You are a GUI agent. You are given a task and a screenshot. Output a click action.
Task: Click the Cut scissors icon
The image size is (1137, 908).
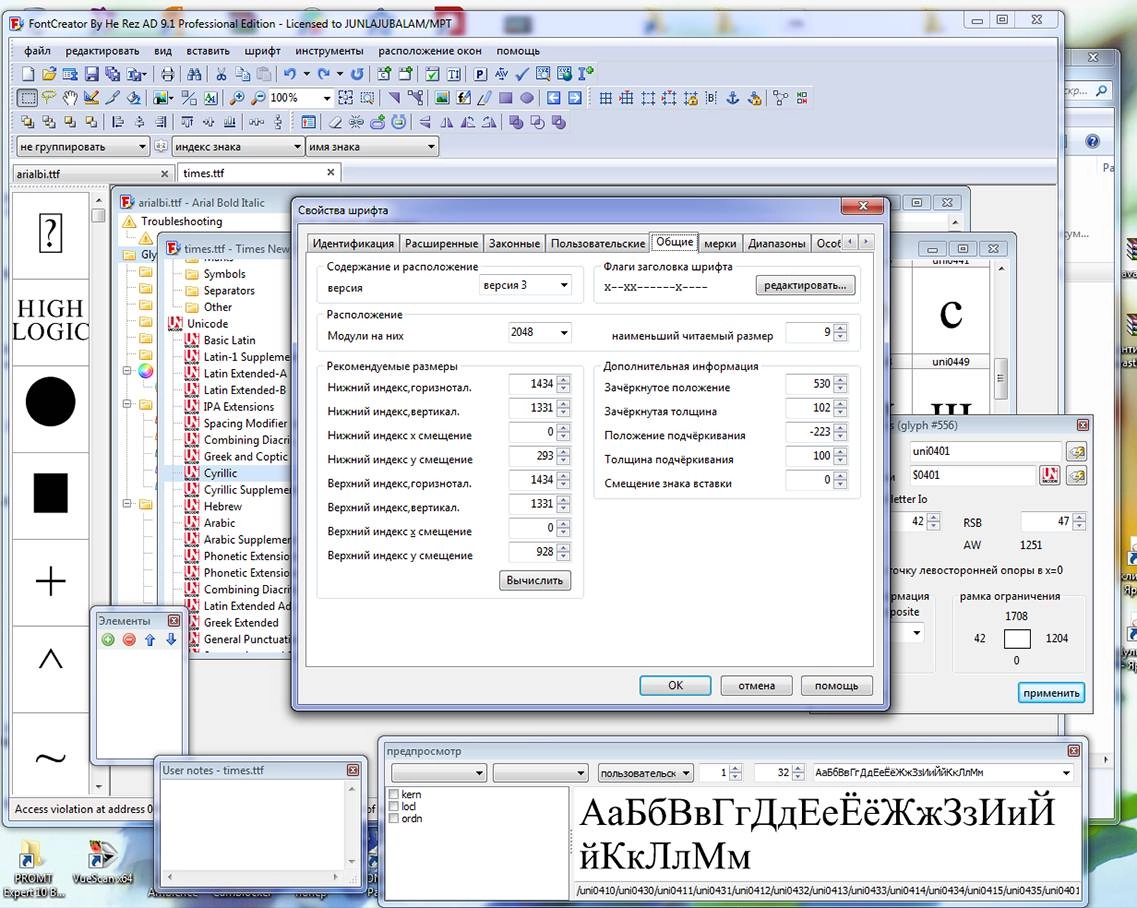pyautogui.click(x=221, y=74)
